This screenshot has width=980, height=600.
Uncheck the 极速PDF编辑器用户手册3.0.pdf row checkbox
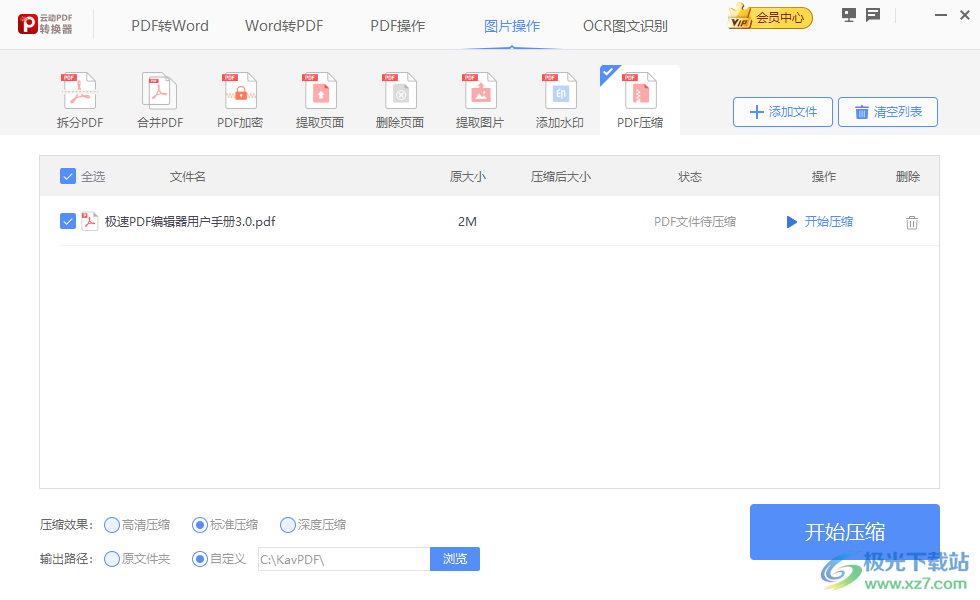point(68,221)
